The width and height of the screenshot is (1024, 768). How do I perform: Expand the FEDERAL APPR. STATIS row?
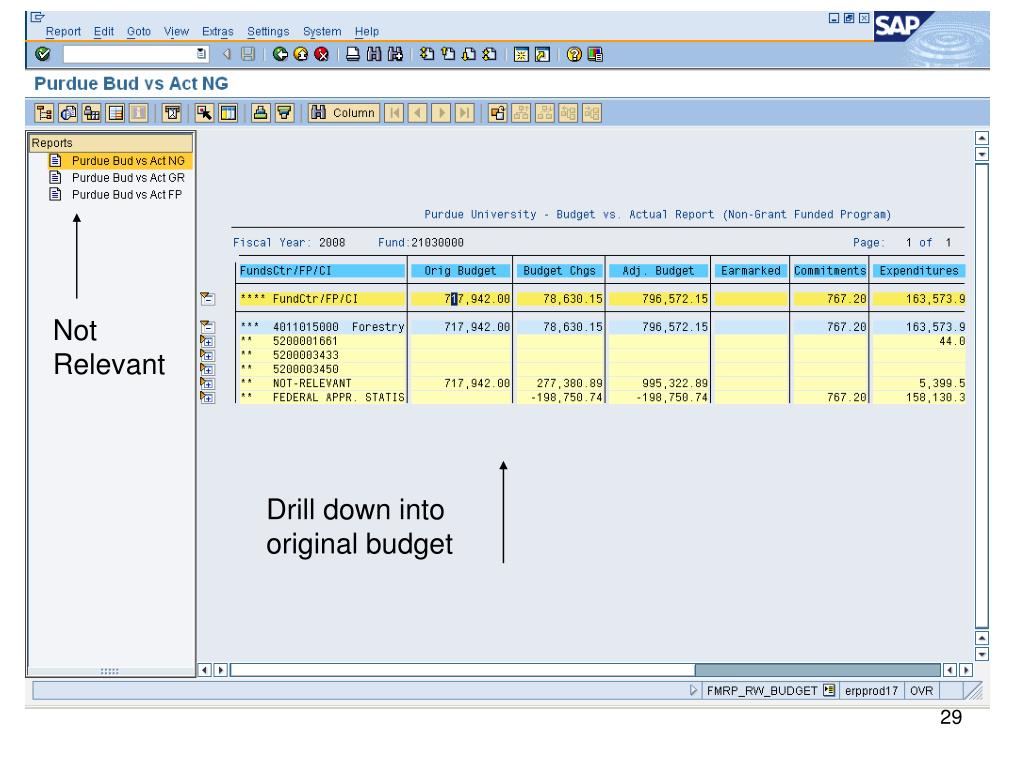208,397
